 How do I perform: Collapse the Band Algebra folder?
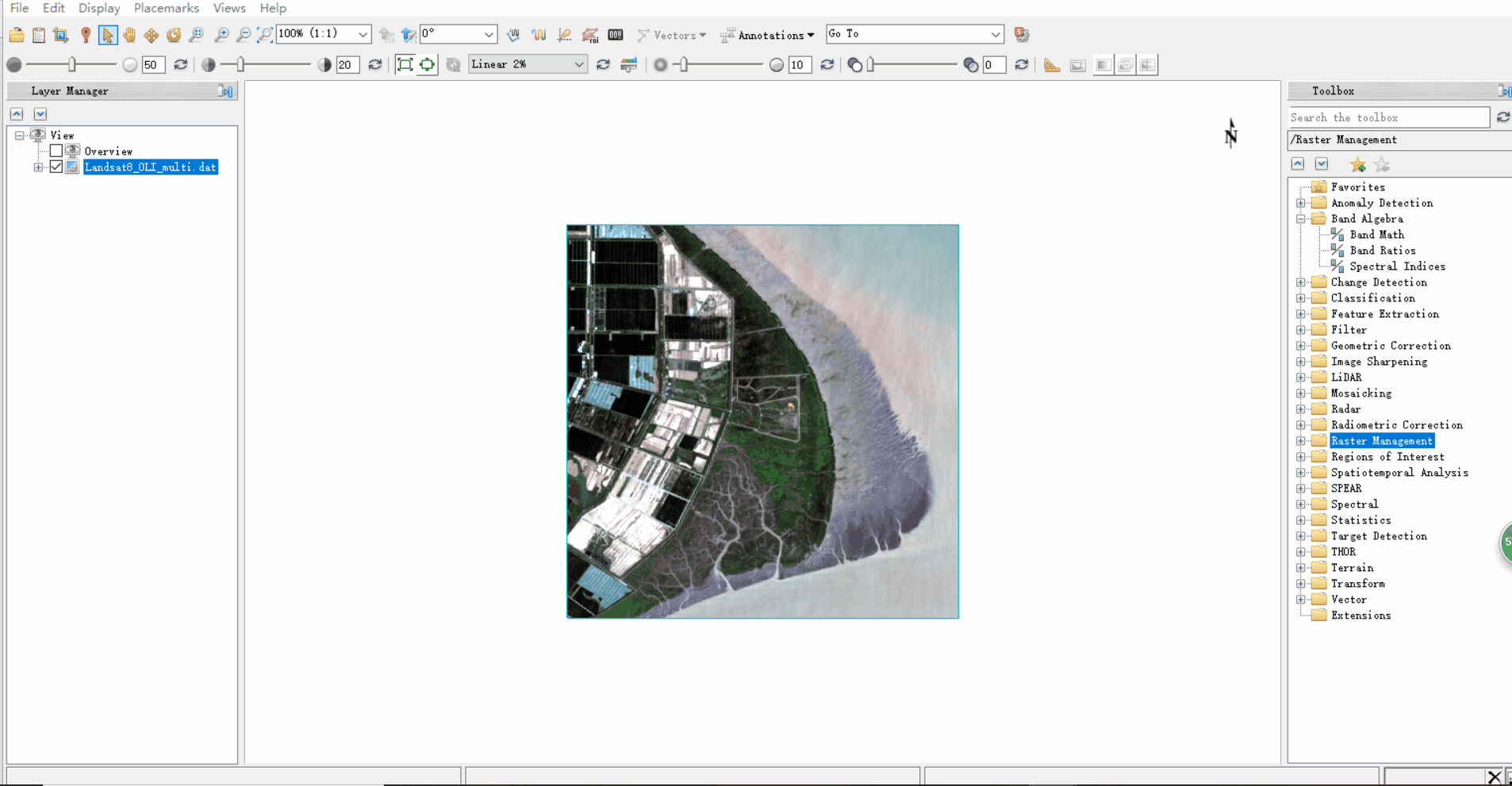[1301, 219]
